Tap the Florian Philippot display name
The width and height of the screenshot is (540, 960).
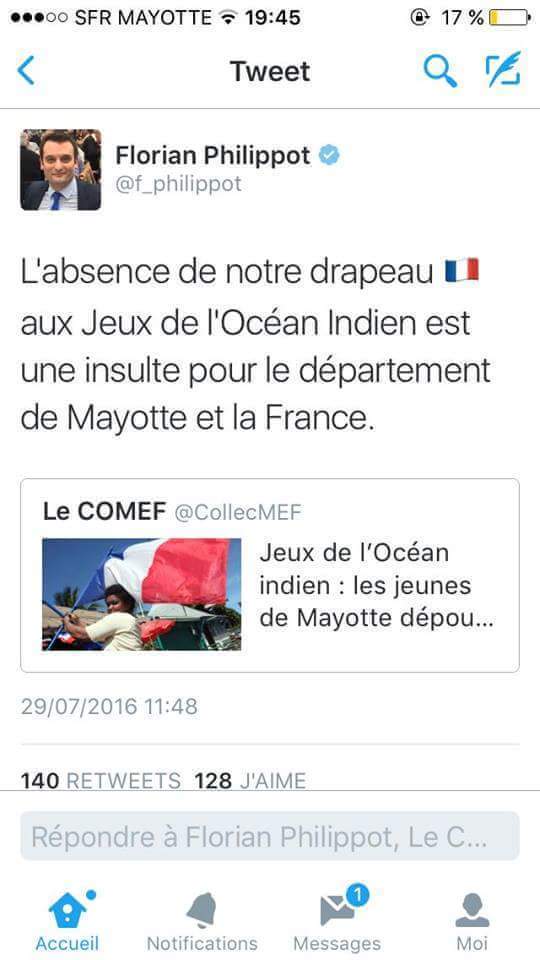pos(213,156)
